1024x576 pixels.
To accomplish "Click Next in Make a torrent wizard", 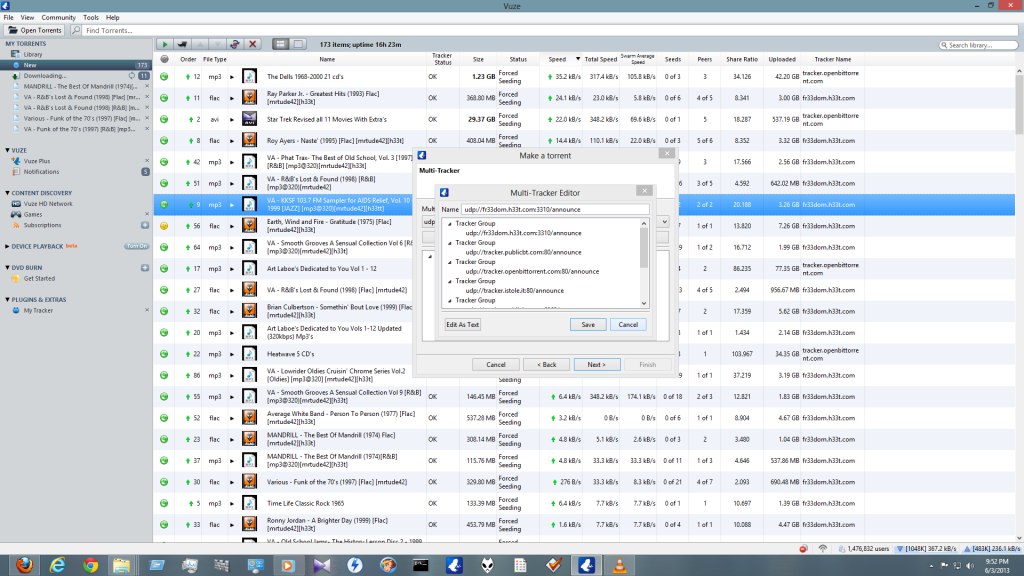I will tap(597, 364).
